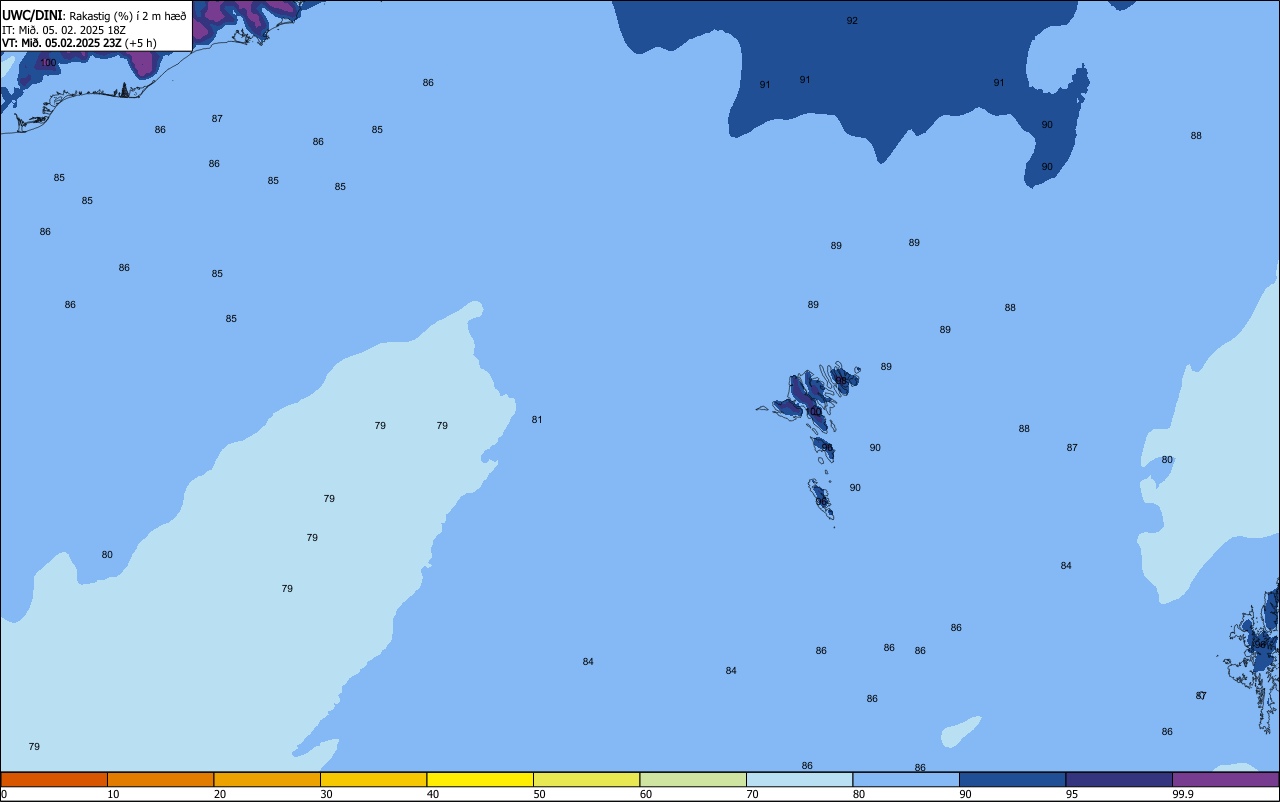Click the dark orange 0–10 legend swatch
Viewport: 1280px width, 802px height.
pyautogui.click(x=54, y=779)
